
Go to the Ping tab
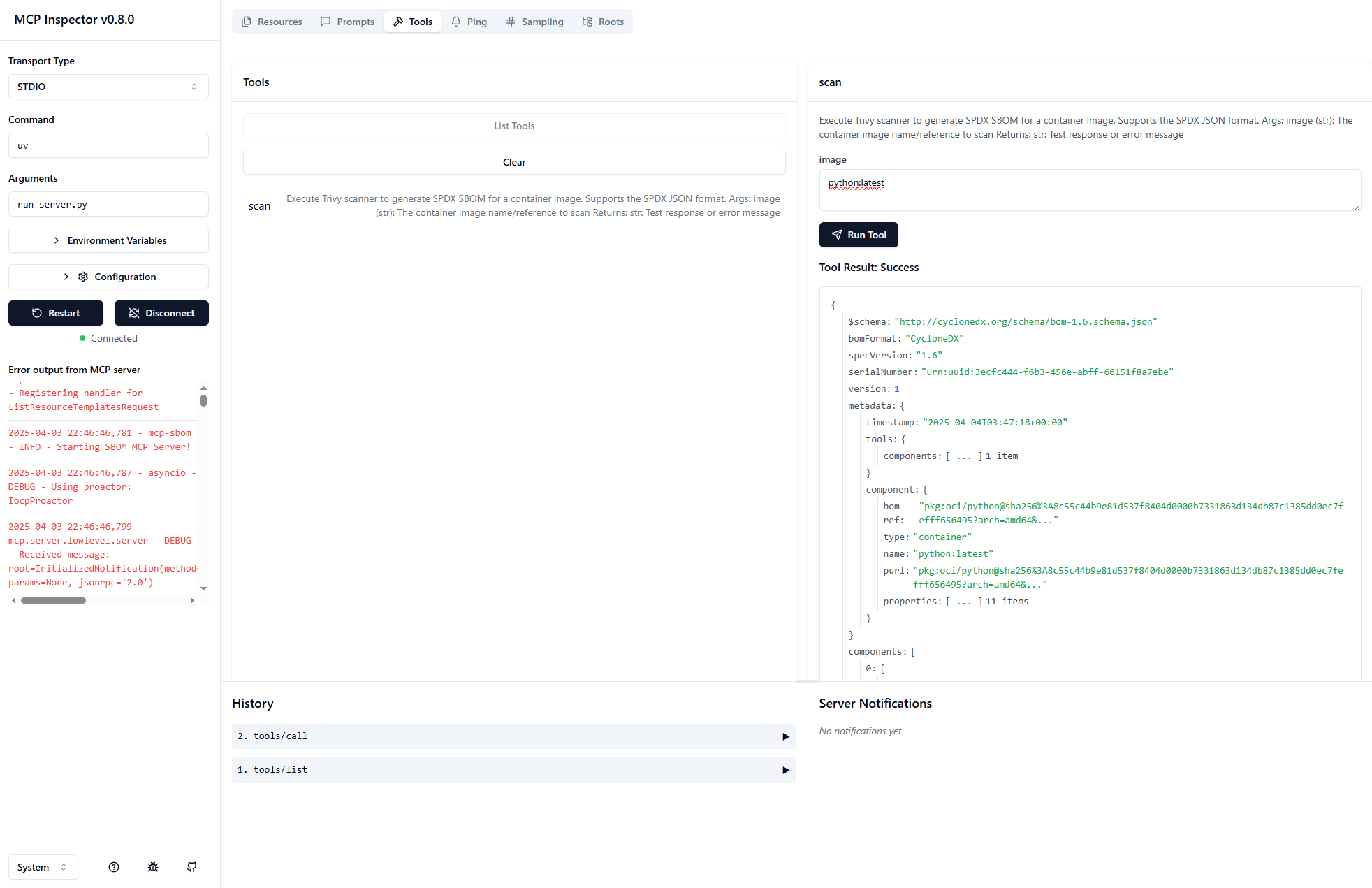tap(469, 22)
